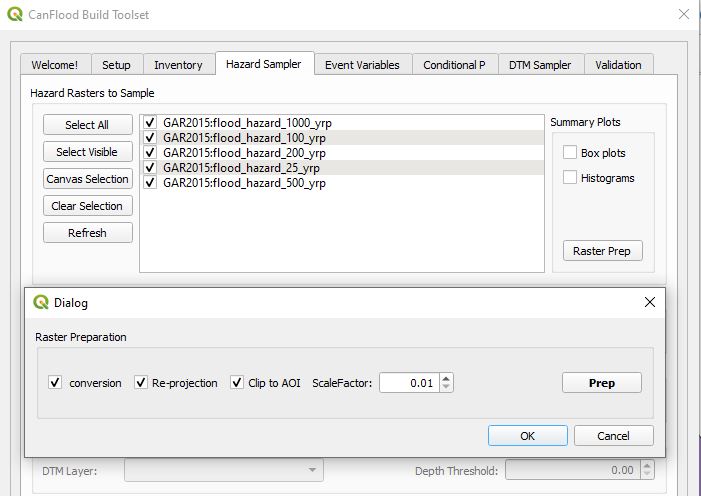Click the QGIS logo in the Dialog title bar
Image resolution: width=701 pixels, height=496 pixels.
coord(41,302)
